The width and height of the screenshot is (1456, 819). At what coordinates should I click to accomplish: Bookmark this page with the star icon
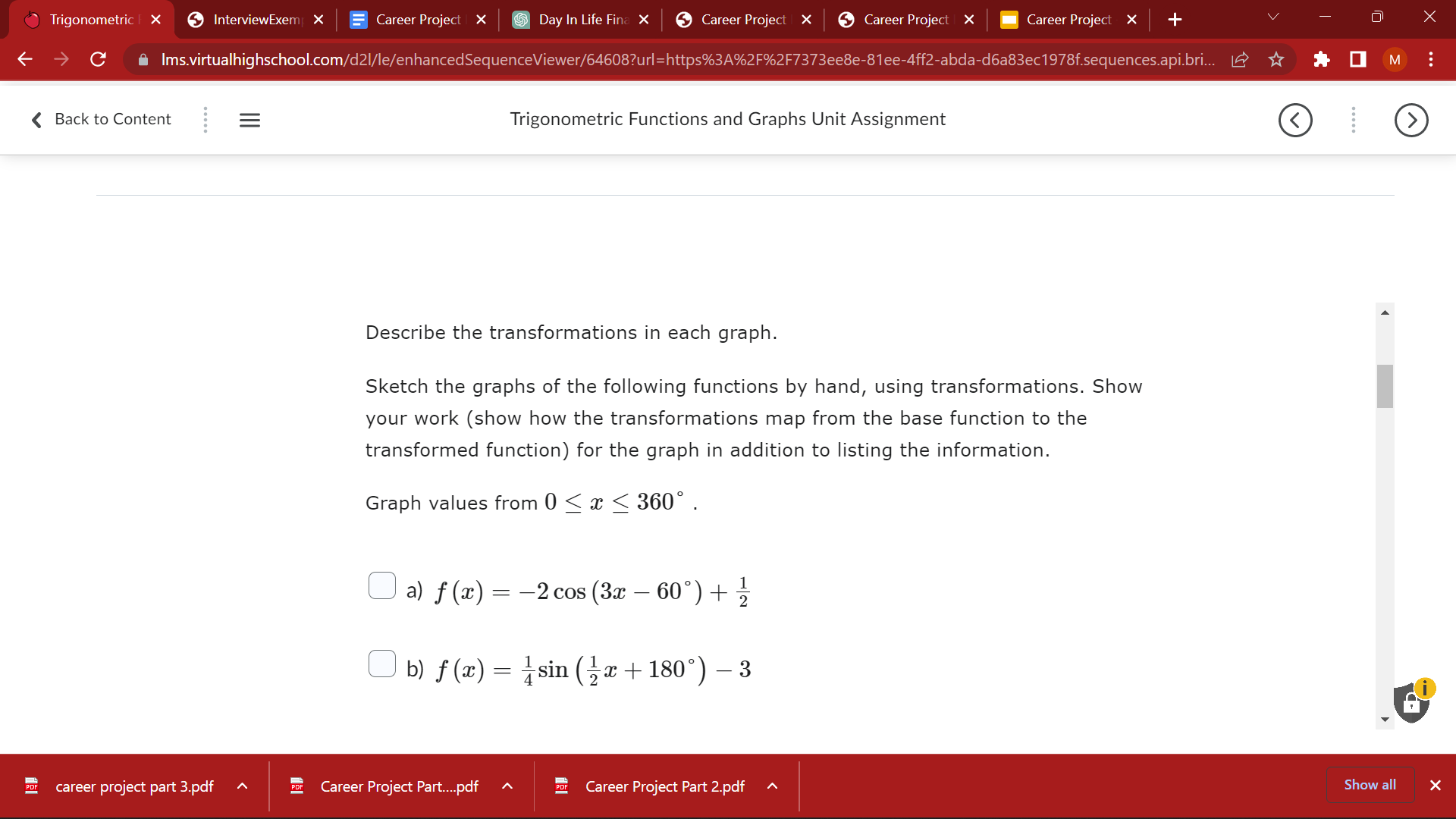(1276, 60)
